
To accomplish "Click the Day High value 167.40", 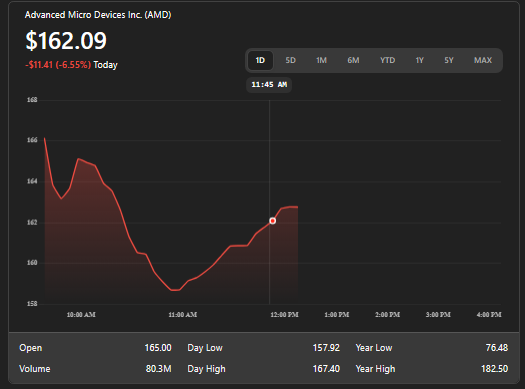I will pyautogui.click(x=326, y=369).
